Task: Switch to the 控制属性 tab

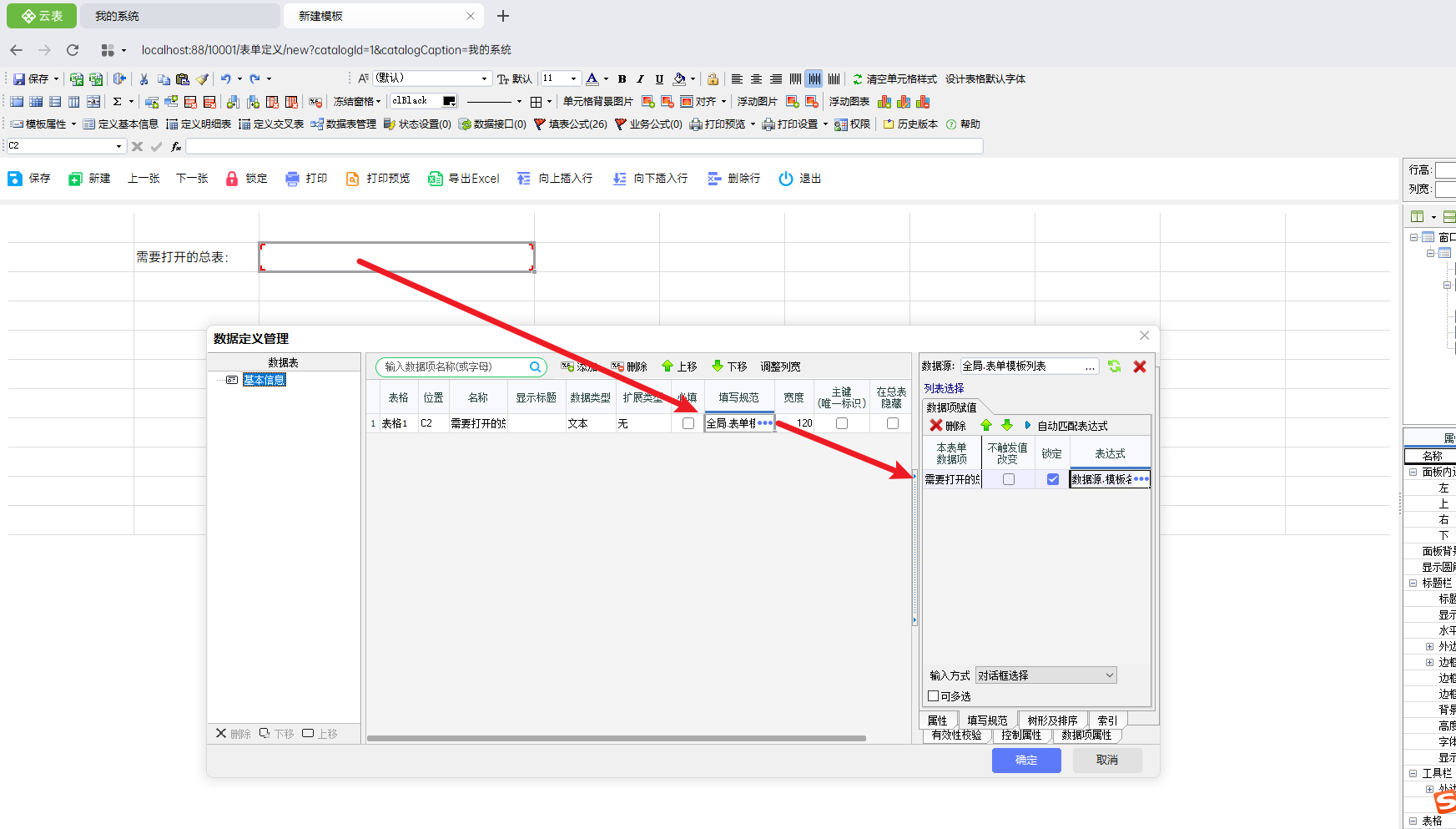Action: (x=1021, y=735)
